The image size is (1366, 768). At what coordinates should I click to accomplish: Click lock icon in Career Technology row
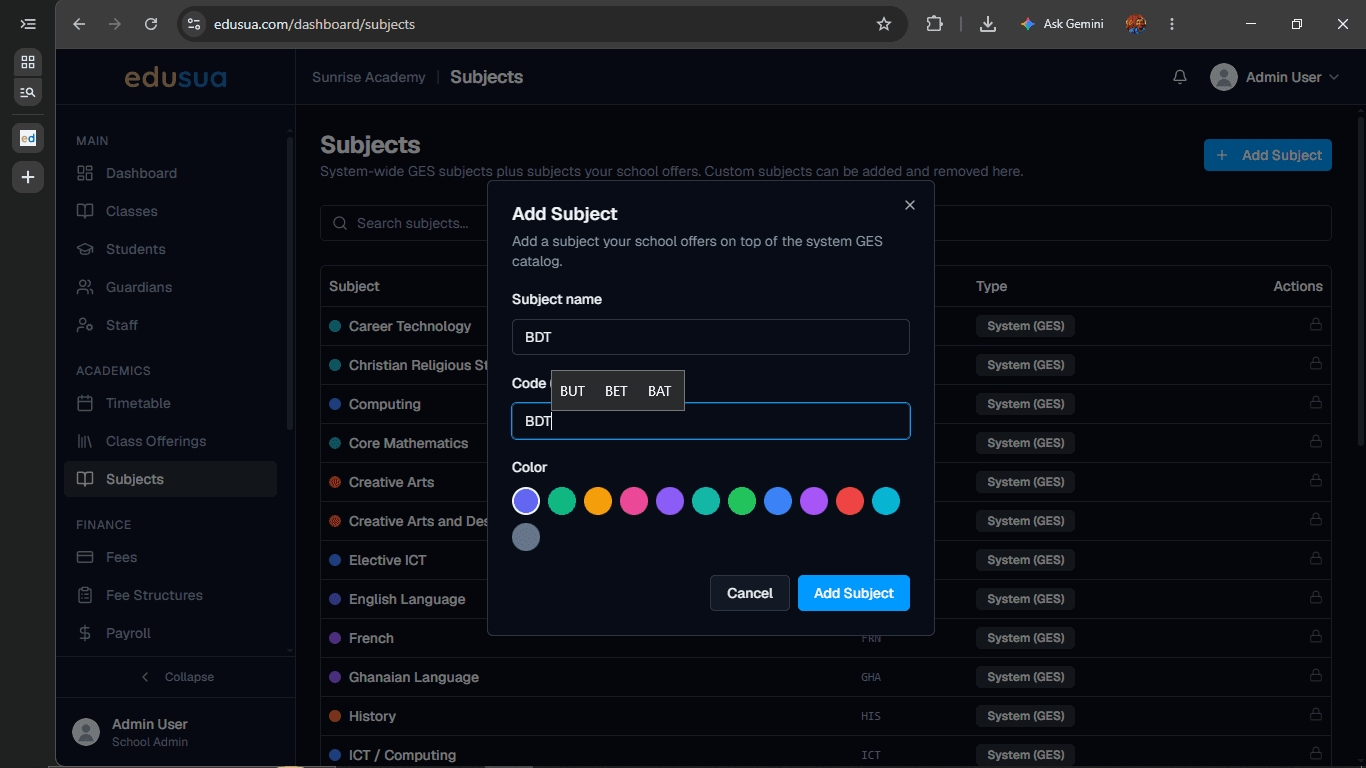pos(1315,325)
